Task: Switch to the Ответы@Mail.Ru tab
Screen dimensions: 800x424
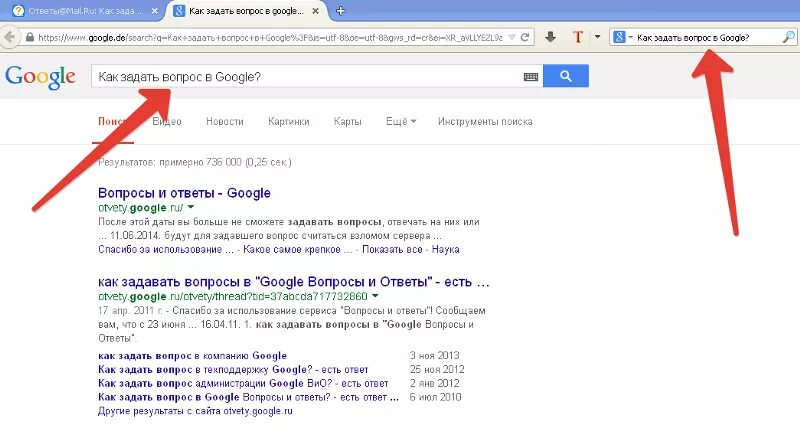Action: click(84, 11)
